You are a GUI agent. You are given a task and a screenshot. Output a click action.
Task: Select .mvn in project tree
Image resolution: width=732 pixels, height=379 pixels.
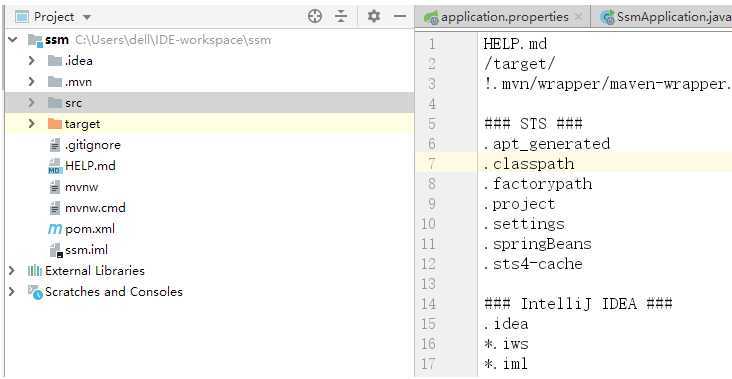pyautogui.click(x=78, y=82)
